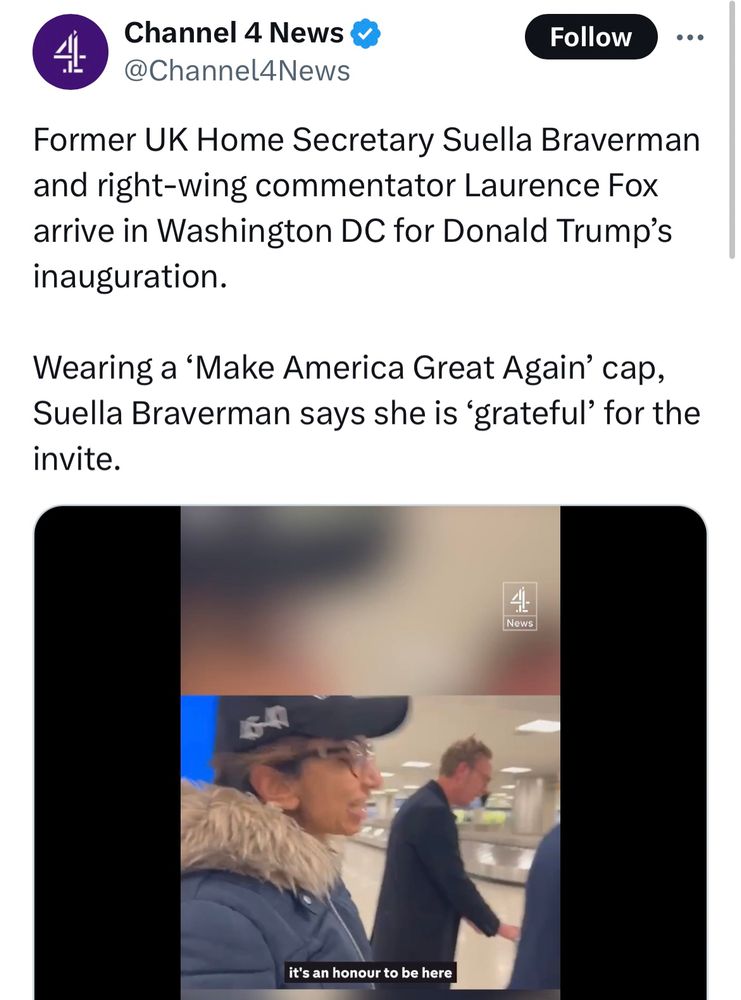Click the Channel 4 News display name
The height and width of the screenshot is (1000, 741).
233,34
